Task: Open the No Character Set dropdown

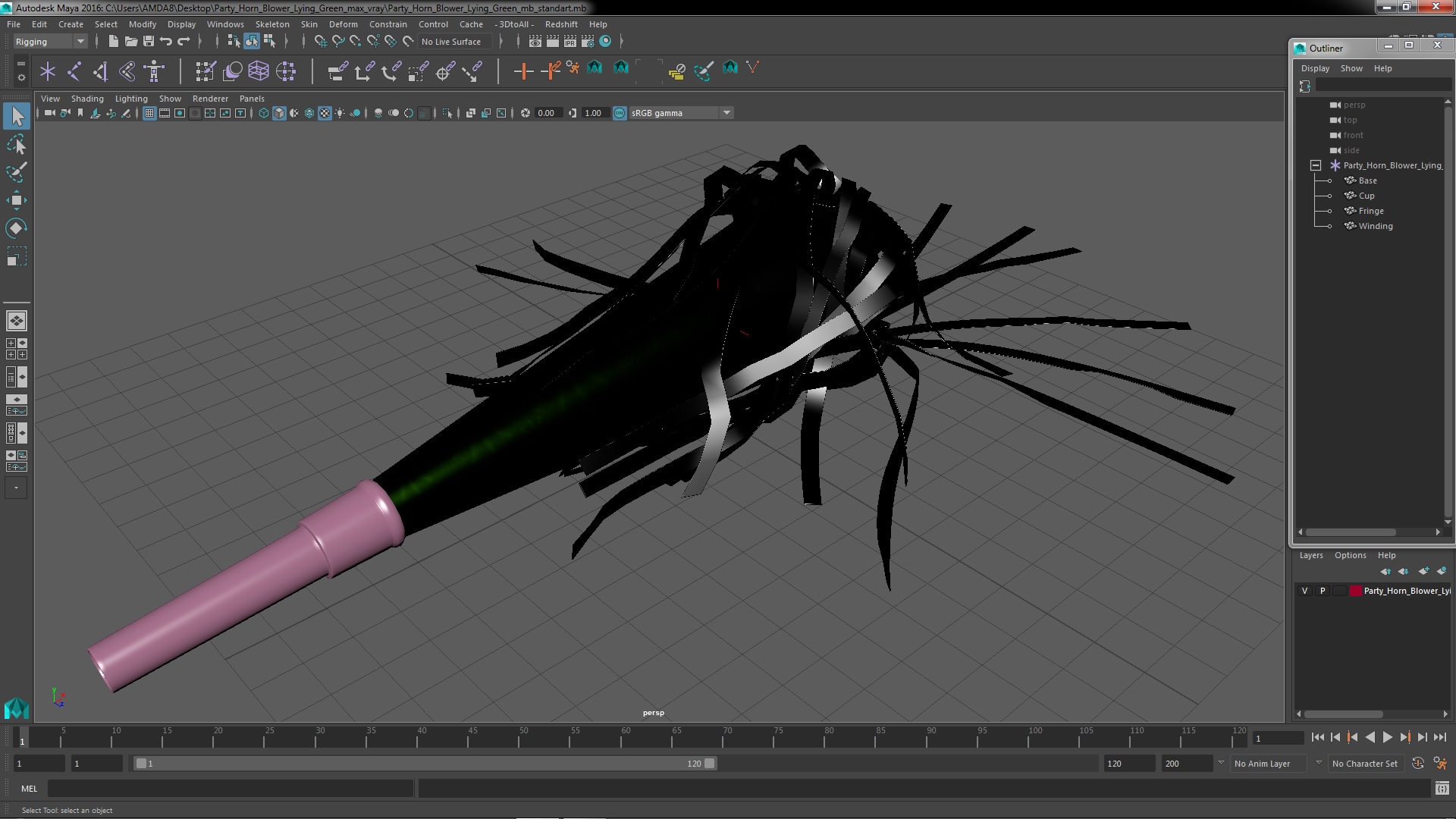Action: click(x=1367, y=764)
